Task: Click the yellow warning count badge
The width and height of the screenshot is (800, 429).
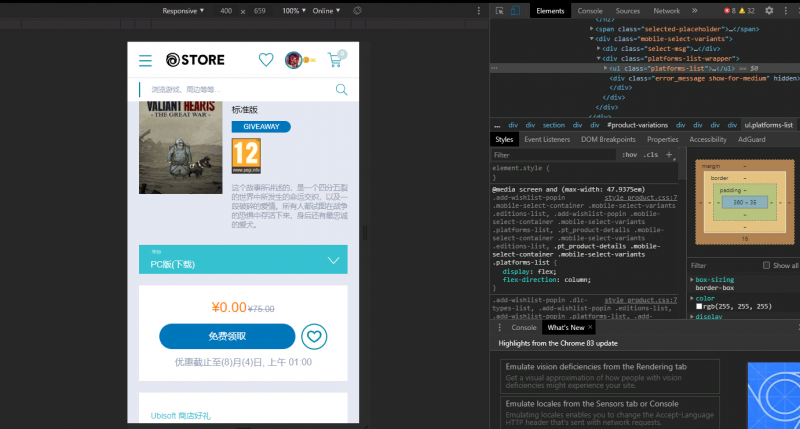Action: [747, 11]
